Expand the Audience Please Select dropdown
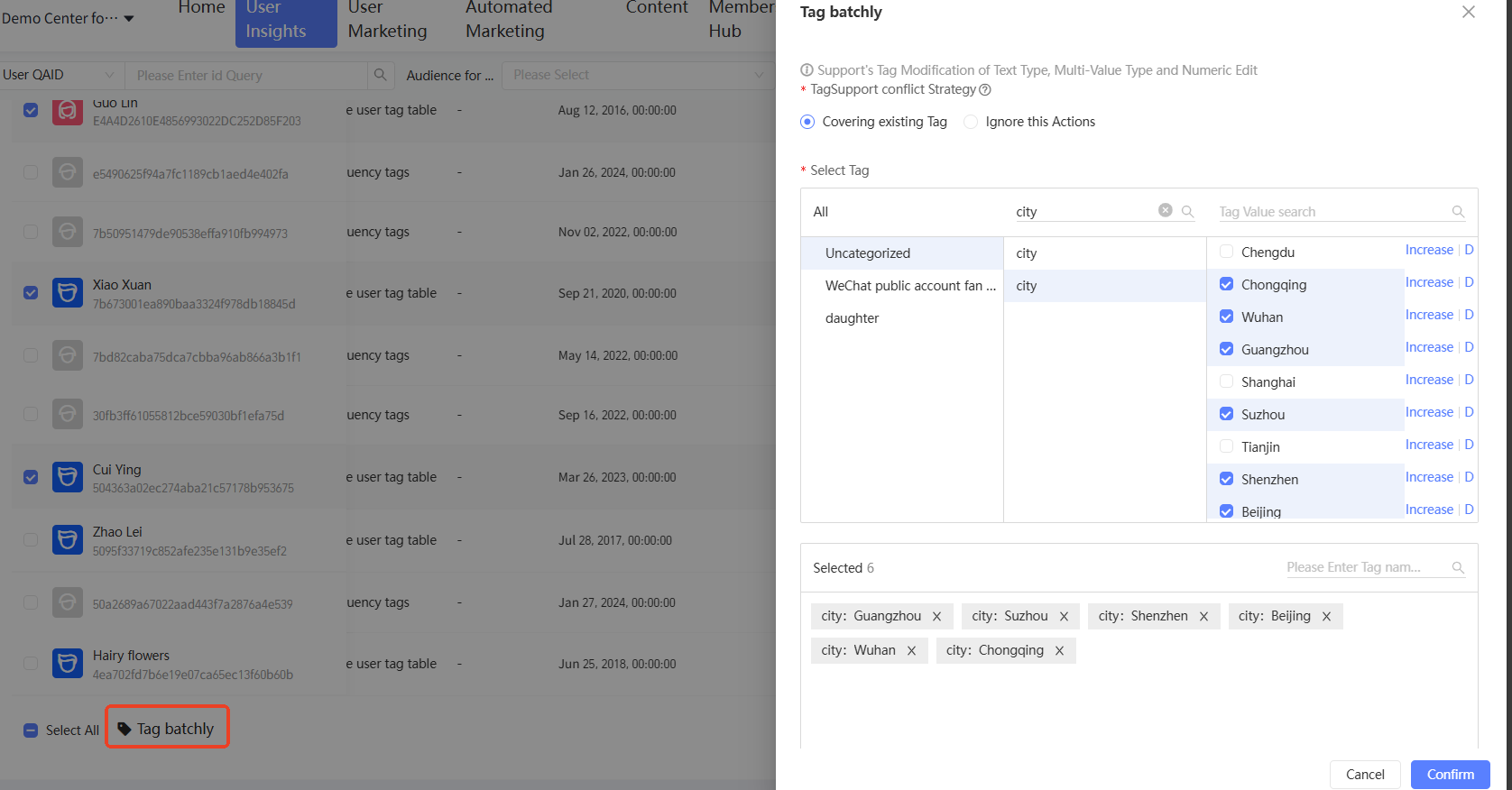 coord(638,75)
